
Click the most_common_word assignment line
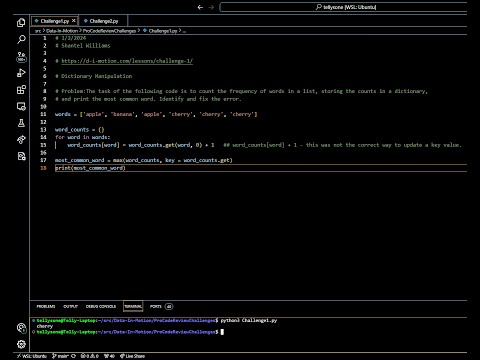pos(144,160)
